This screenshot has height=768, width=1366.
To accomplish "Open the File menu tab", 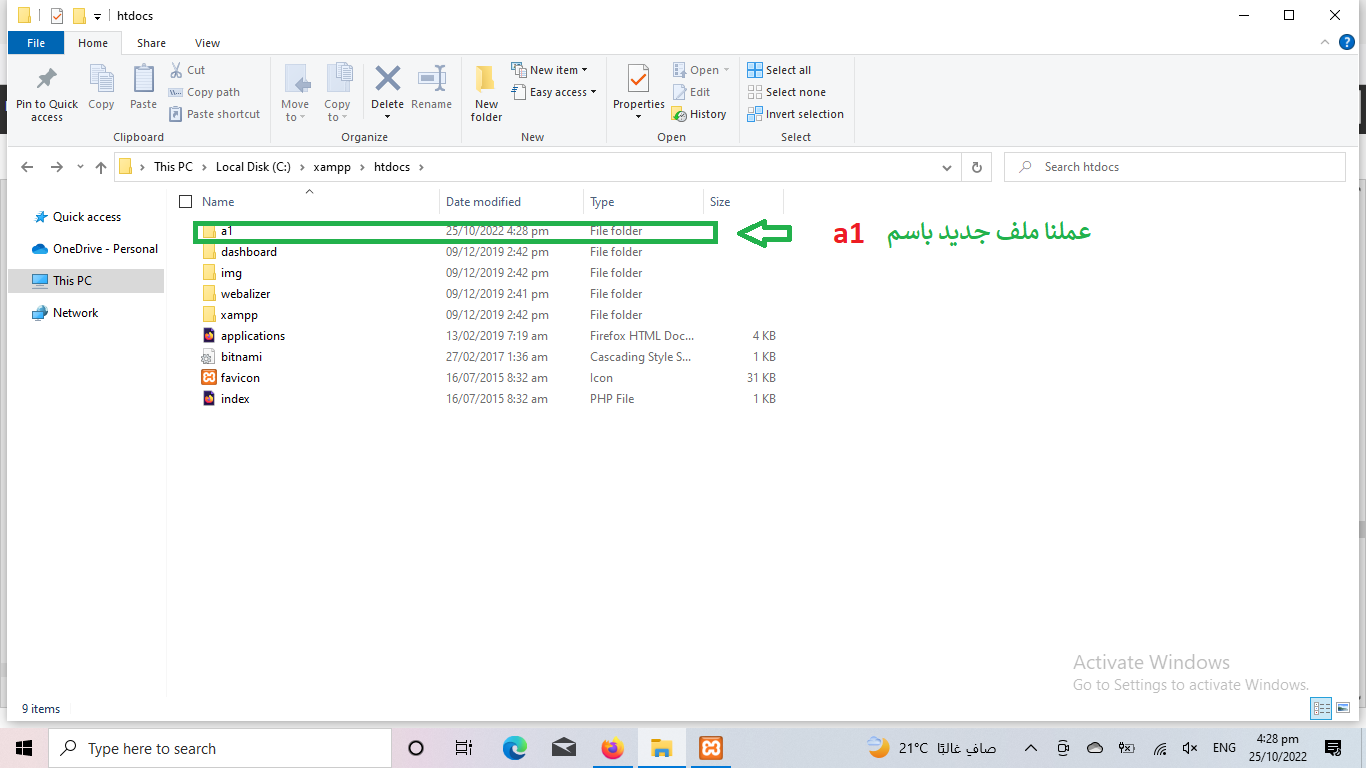I will [36, 43].
